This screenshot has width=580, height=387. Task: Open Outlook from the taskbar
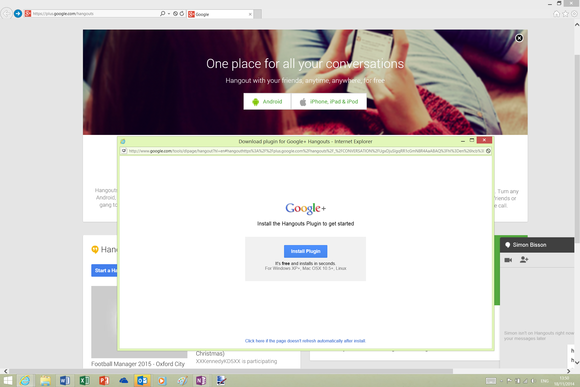142,380
